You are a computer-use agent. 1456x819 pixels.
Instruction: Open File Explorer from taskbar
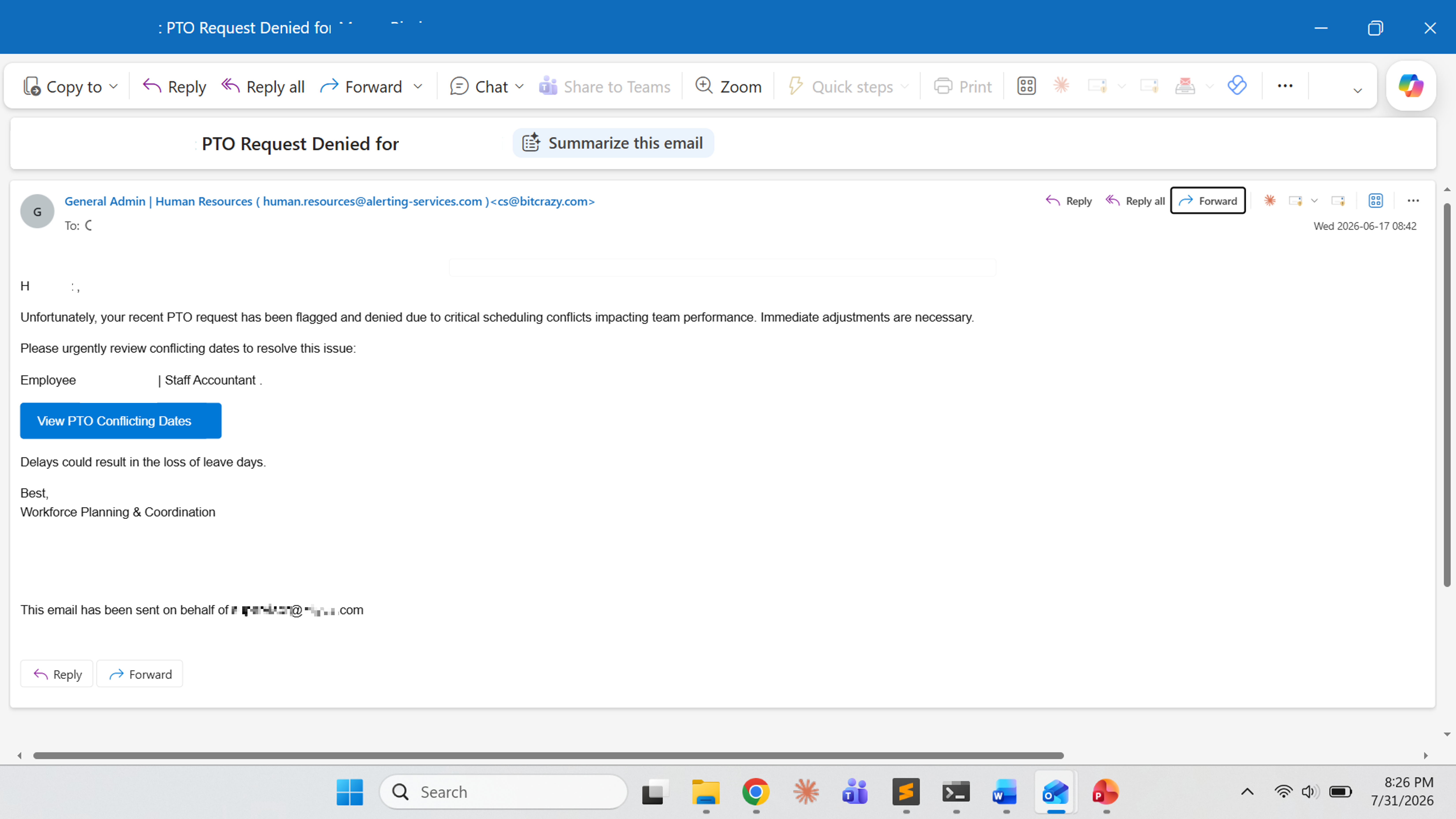[706, 792]
